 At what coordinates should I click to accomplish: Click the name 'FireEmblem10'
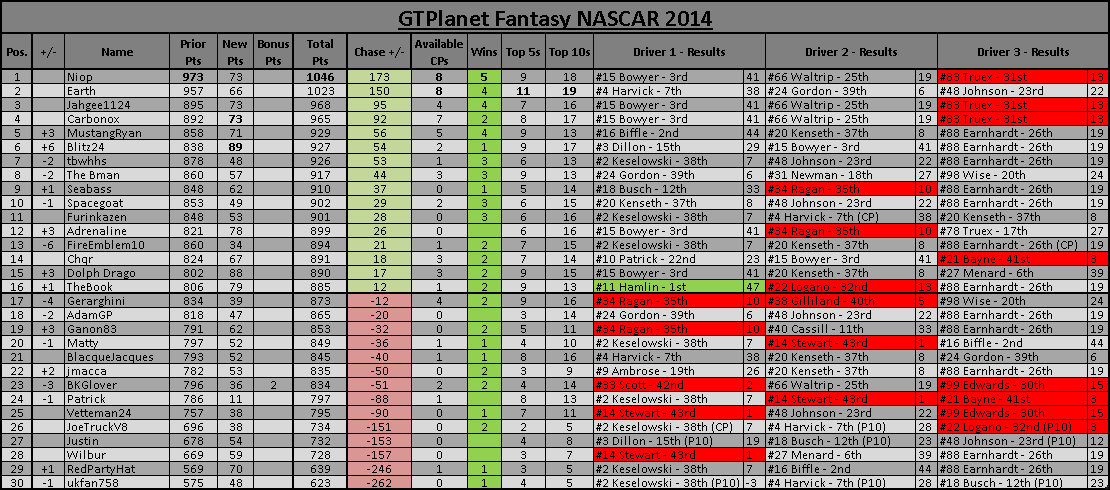pos(117,244)
